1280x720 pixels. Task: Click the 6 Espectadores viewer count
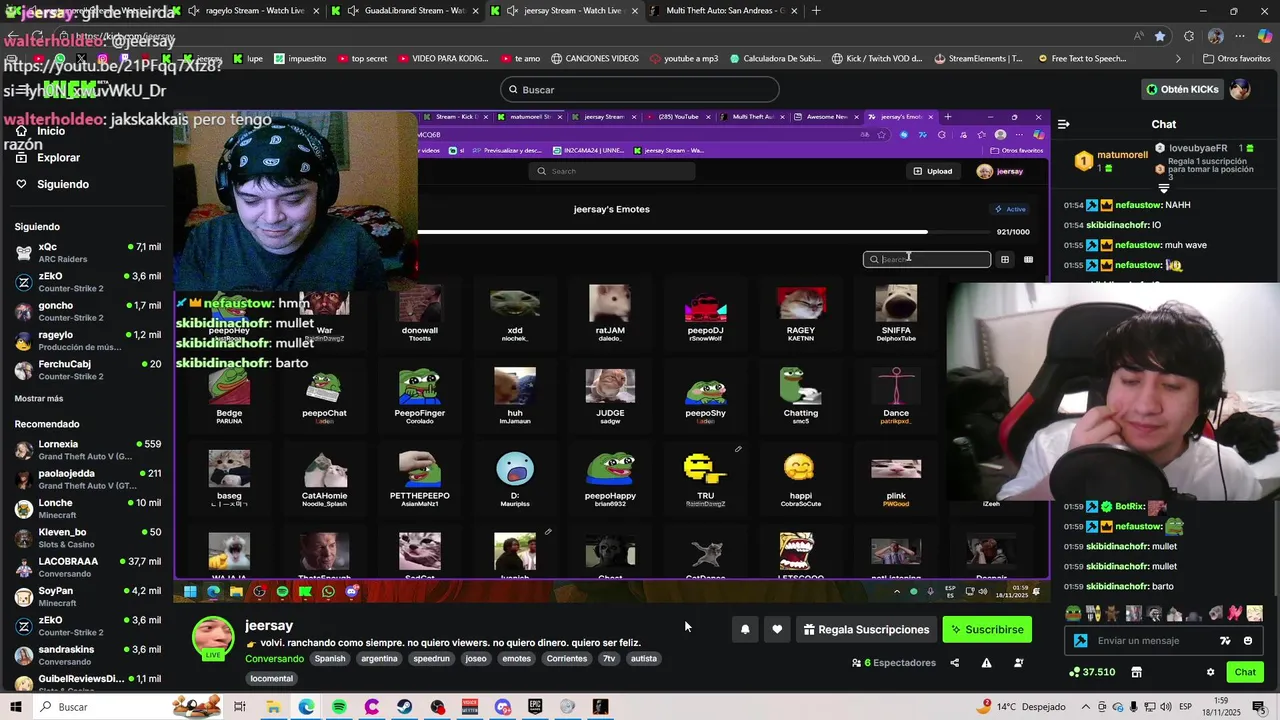[x=894, y=663]
